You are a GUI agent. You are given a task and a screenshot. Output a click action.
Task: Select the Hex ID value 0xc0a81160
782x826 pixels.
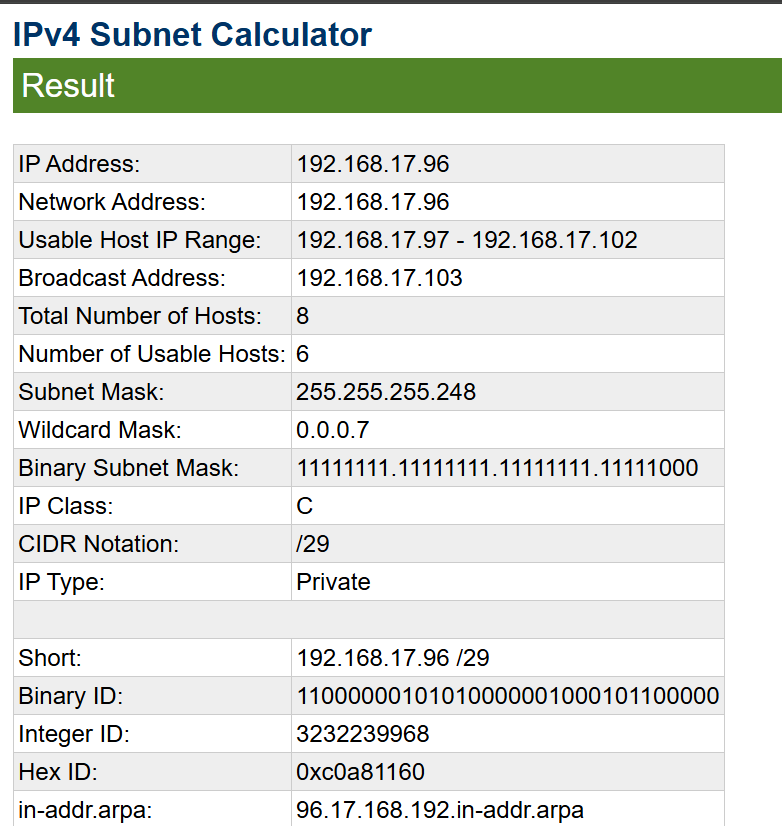(360, 772)
